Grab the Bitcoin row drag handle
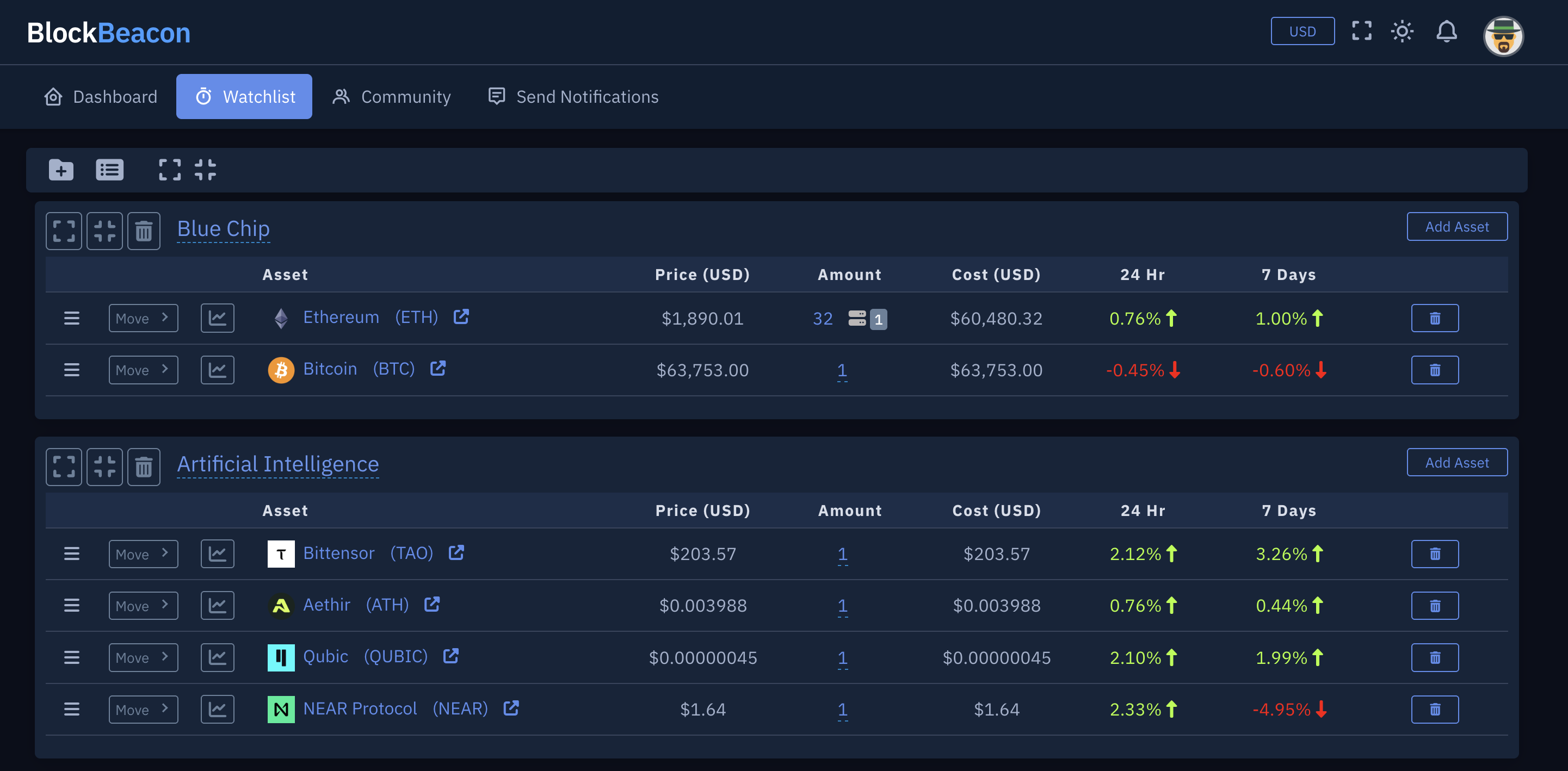 (72, 370)
